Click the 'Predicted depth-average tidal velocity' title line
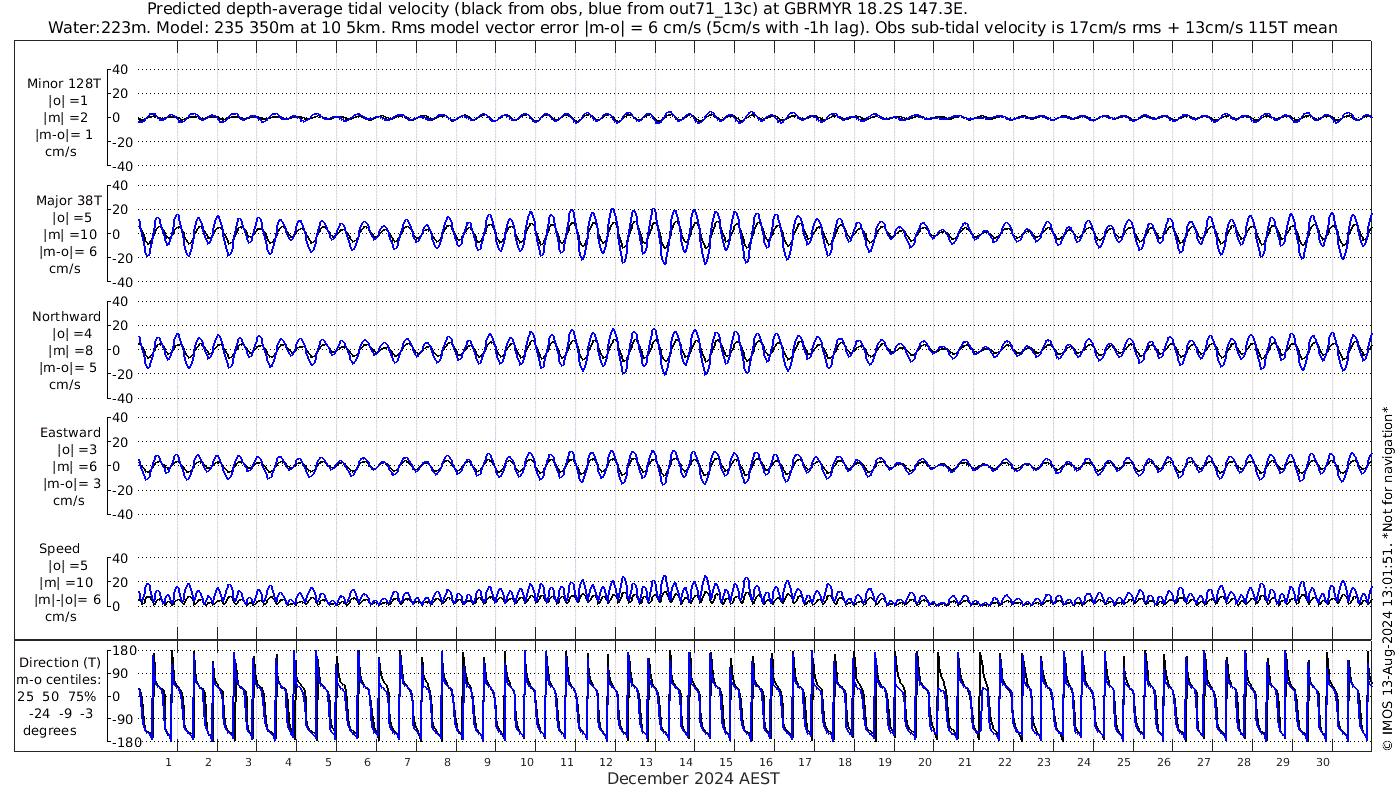Screen dimensions: 1400x800 557,9
